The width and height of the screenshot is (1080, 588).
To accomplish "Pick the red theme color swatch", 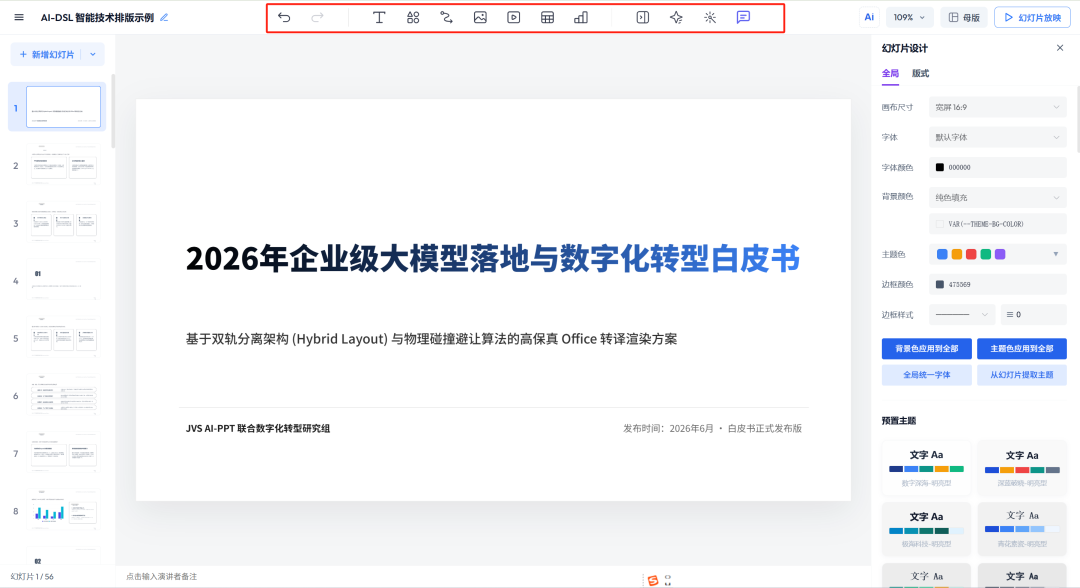I will [x=971, y=254].
